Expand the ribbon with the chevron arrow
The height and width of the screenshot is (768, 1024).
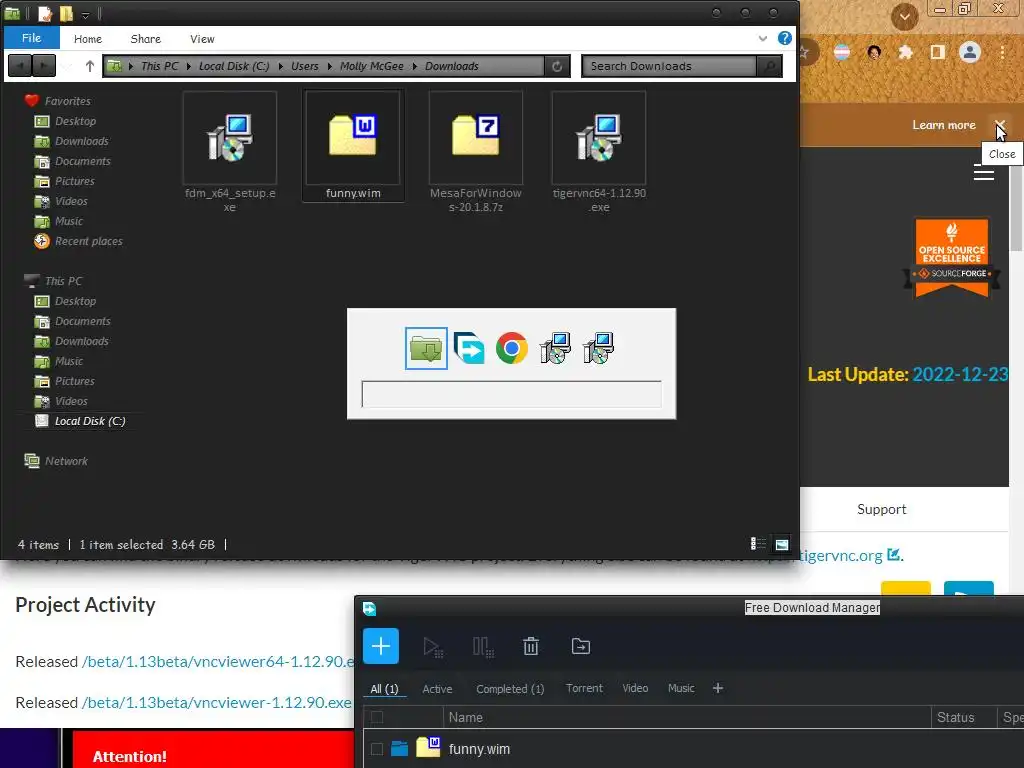[x=762, y=39]
